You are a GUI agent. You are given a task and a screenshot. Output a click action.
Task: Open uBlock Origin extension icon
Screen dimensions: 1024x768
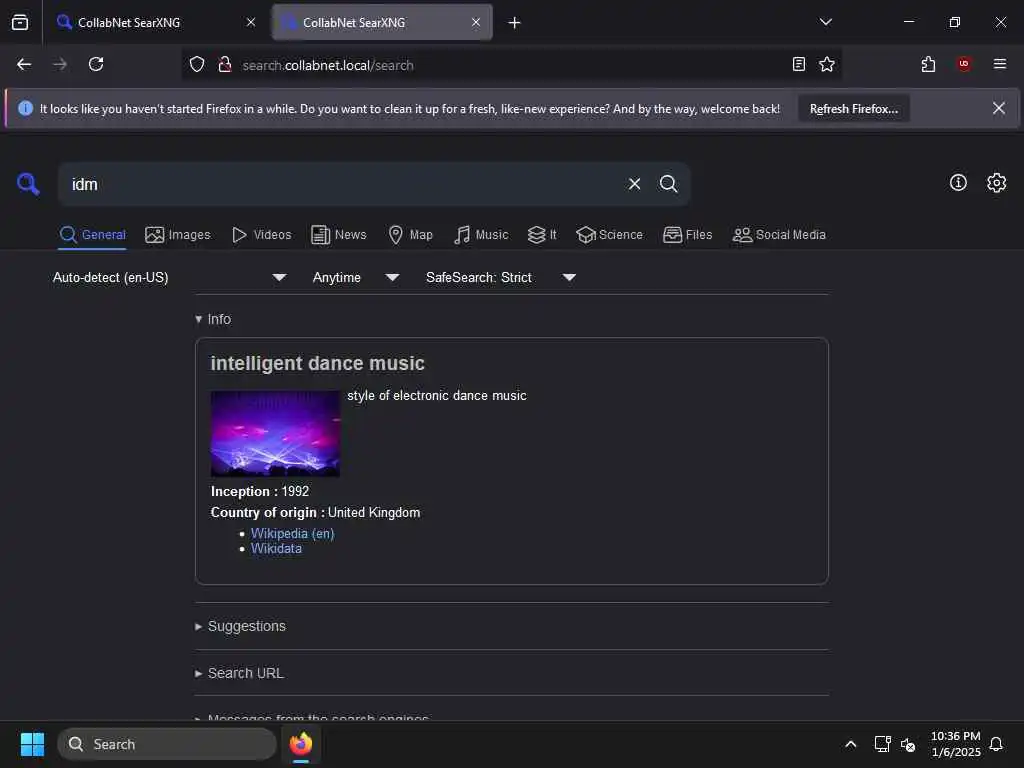tap(964, 64)
